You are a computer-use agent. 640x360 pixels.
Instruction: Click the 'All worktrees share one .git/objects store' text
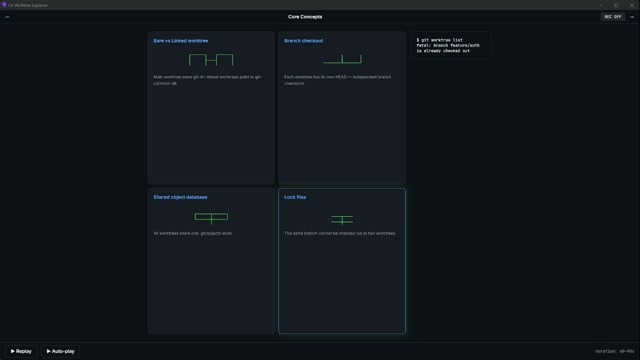tap(193, 233)
